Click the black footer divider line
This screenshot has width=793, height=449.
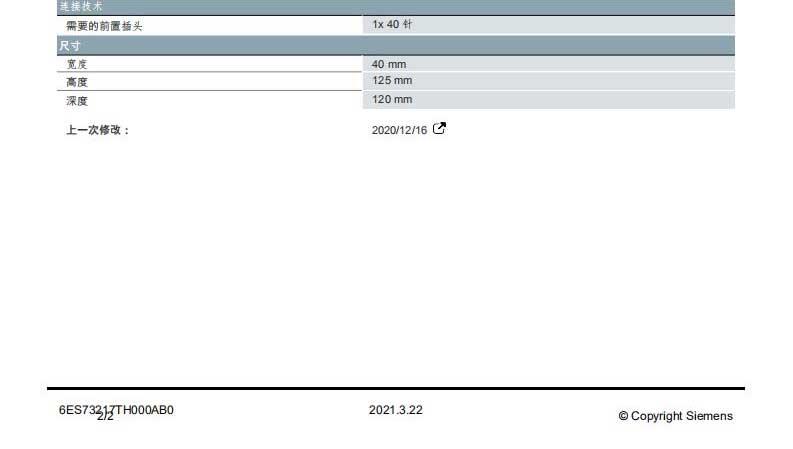(x=395, y=388)
